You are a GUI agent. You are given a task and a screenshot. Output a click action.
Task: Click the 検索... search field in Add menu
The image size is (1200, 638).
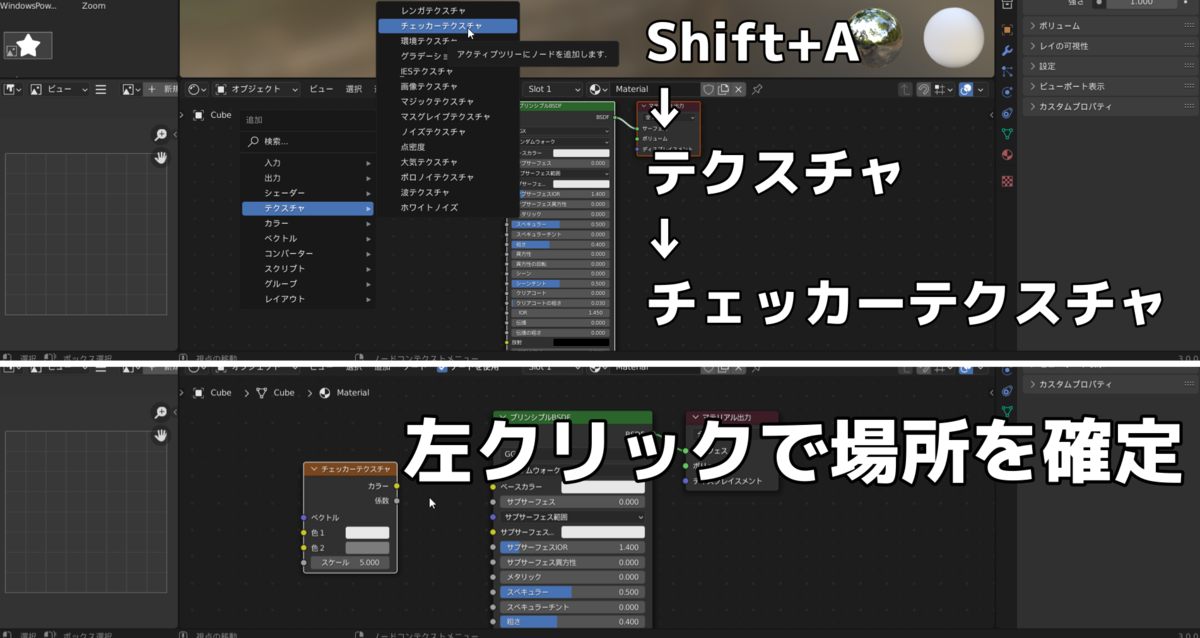pyautogui.click(x=308, y=142)
